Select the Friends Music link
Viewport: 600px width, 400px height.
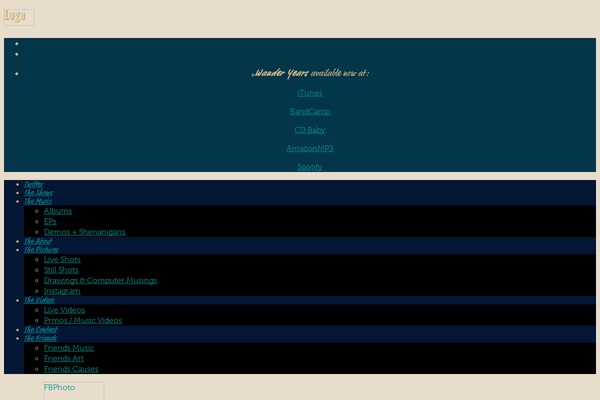coord(69,348)
